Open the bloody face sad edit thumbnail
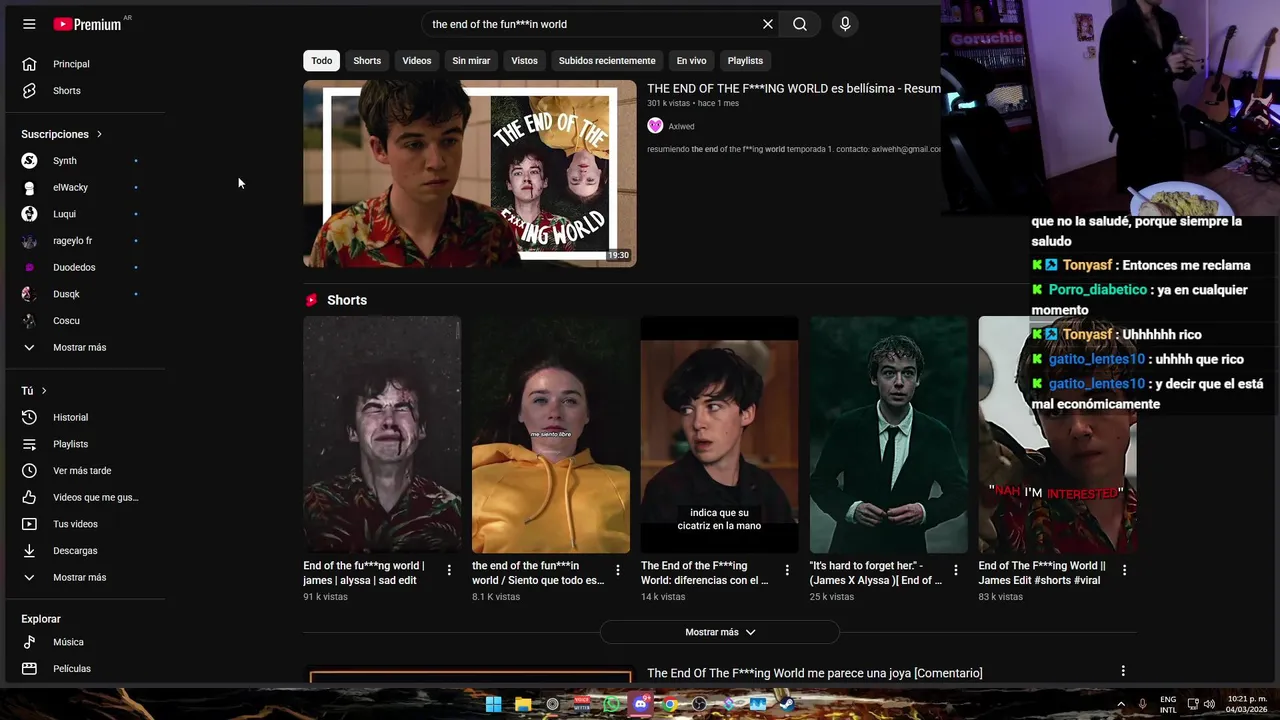 tap(382, 434)
